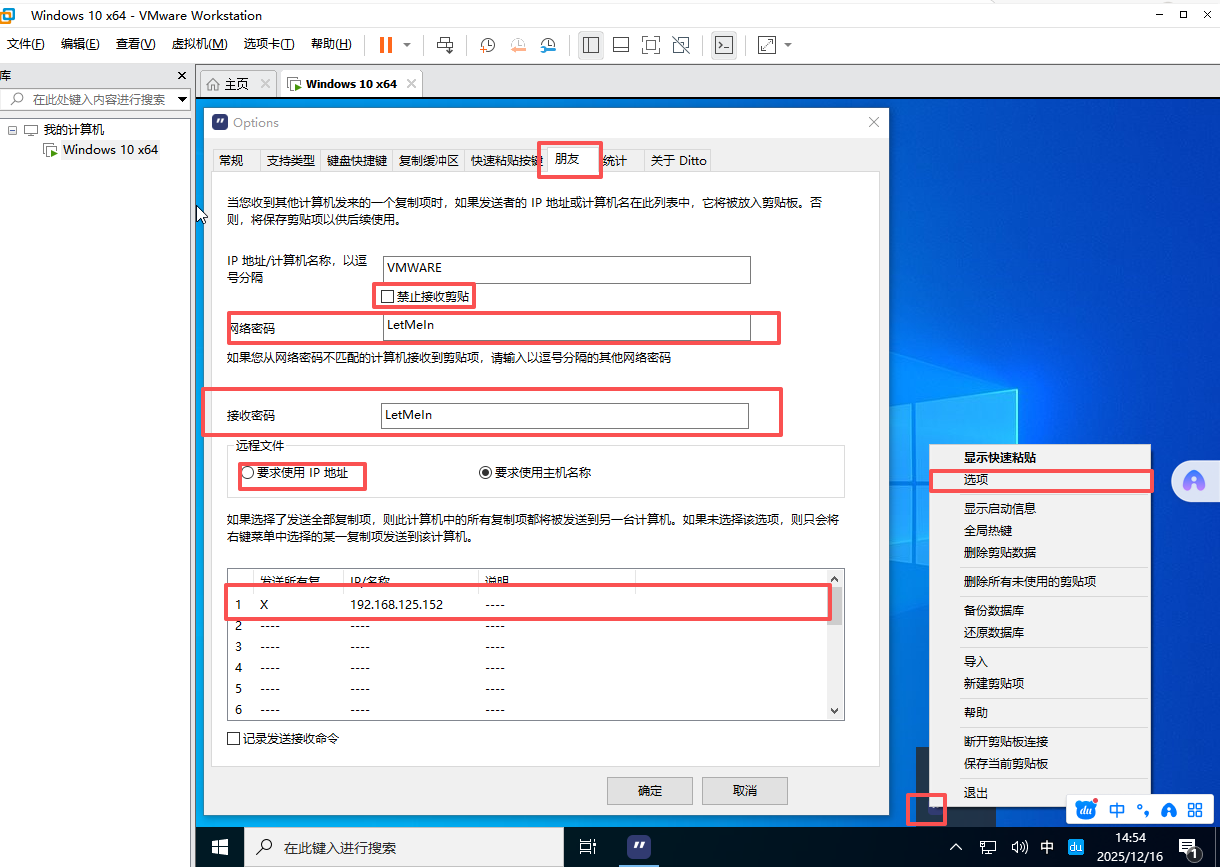Click the 确定 button
The image size is (1220, 867).
coord(650,790)
